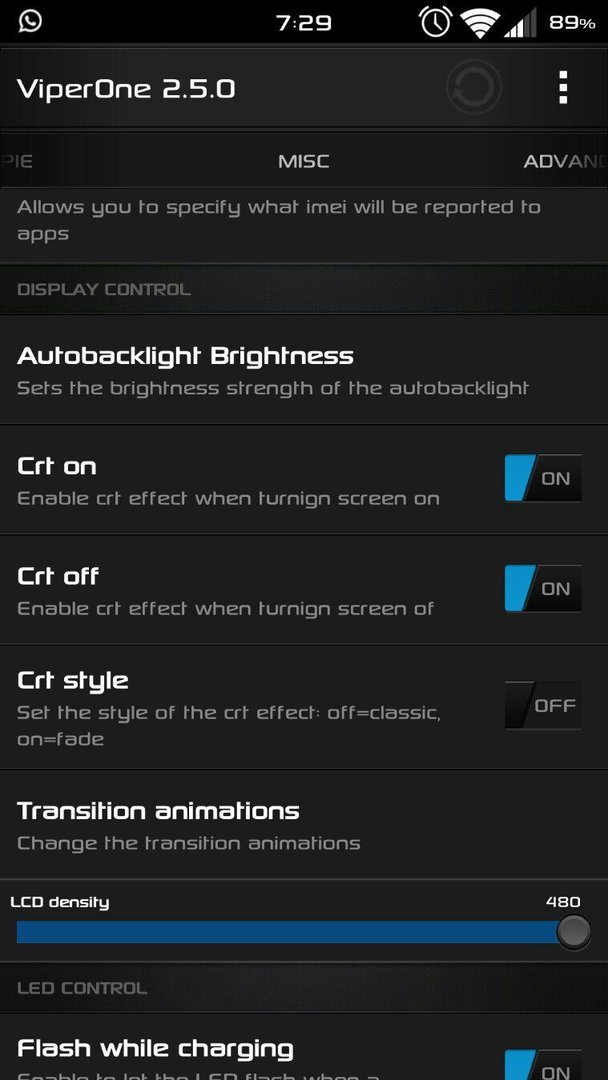Open Autobacklight Brightness setting
Image resolution: width=608 pixels, height=1080 pixels.
[x=304, y=371]
